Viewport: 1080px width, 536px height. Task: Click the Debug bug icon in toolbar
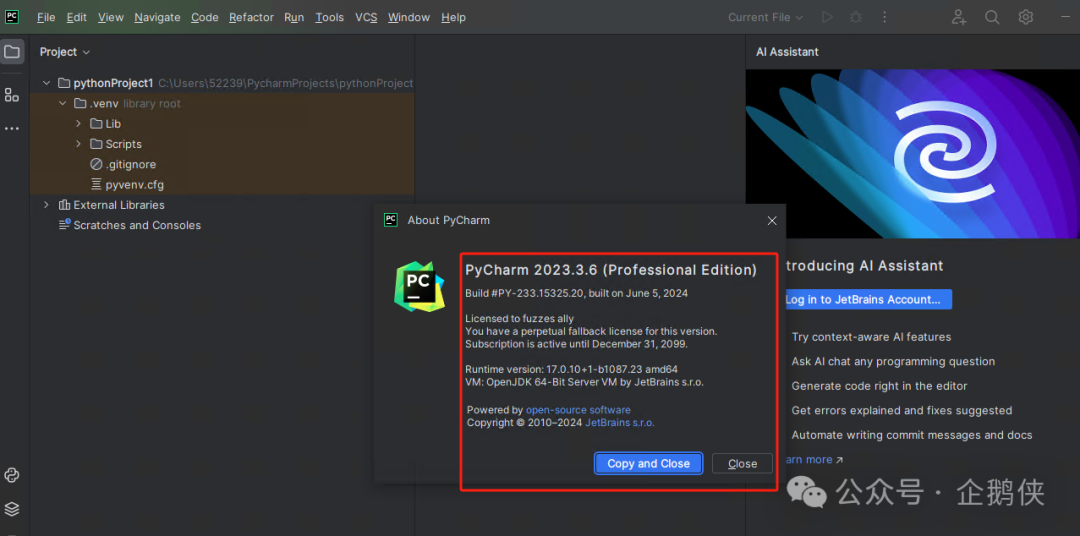[856, 17]
